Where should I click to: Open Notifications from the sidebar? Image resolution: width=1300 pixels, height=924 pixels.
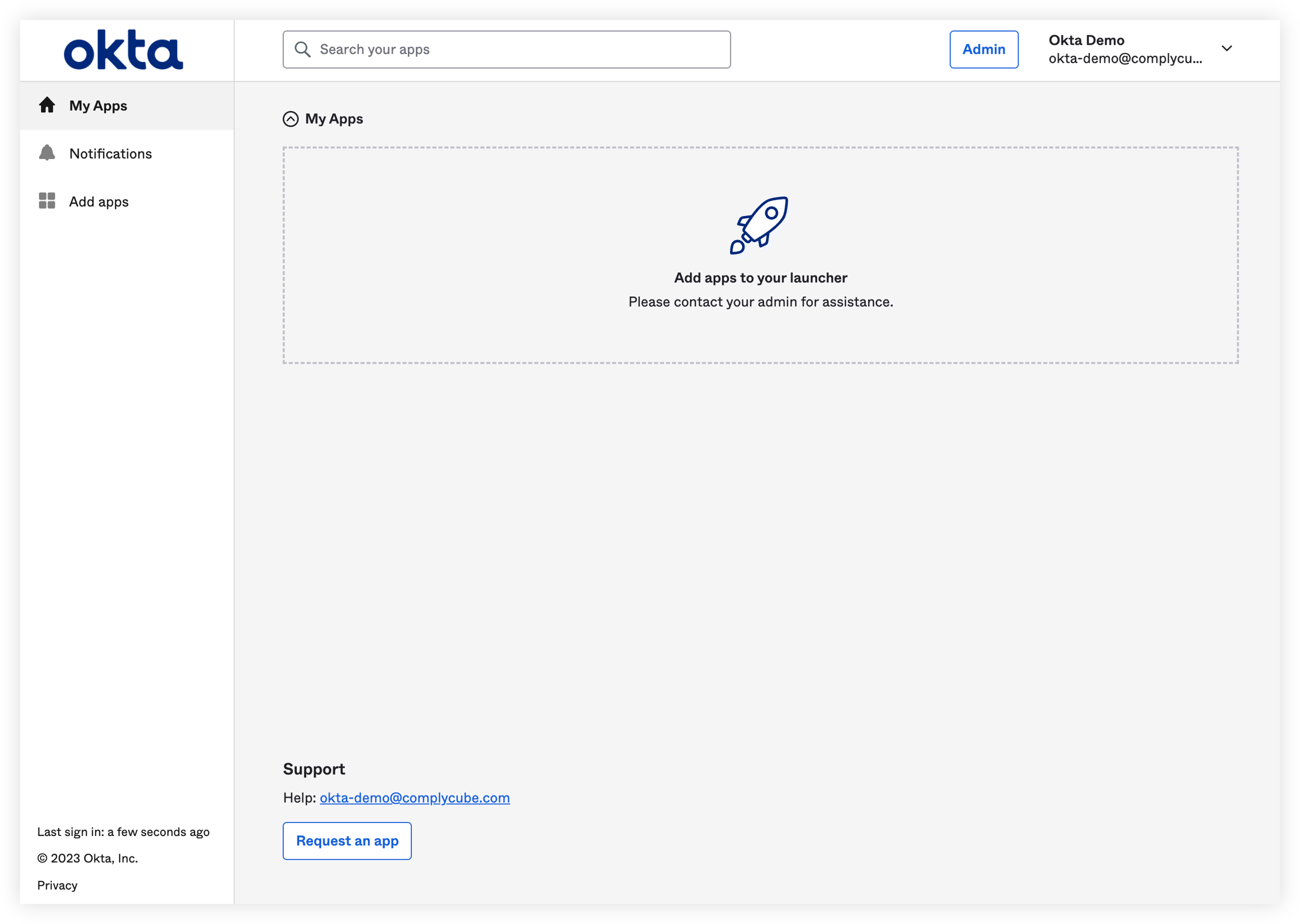point(111,153)
